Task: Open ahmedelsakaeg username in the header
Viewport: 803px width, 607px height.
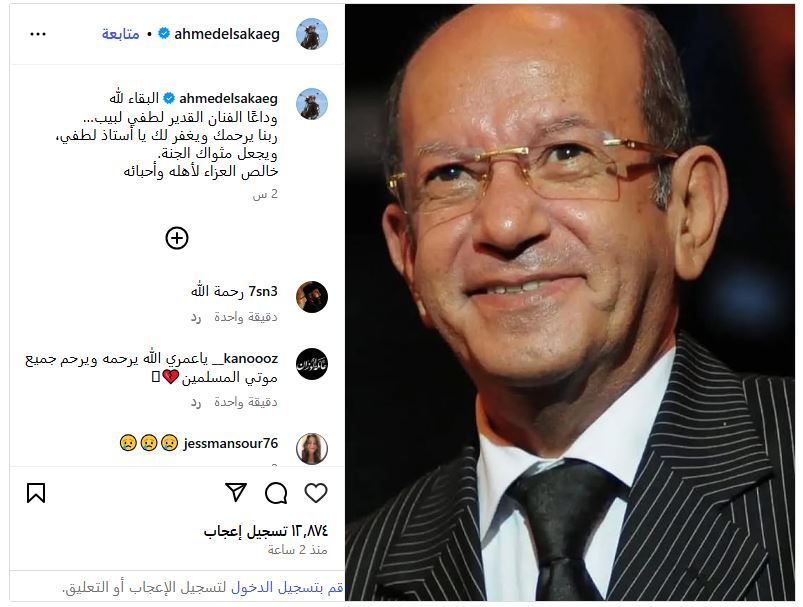Action: [x=227, y=34]
